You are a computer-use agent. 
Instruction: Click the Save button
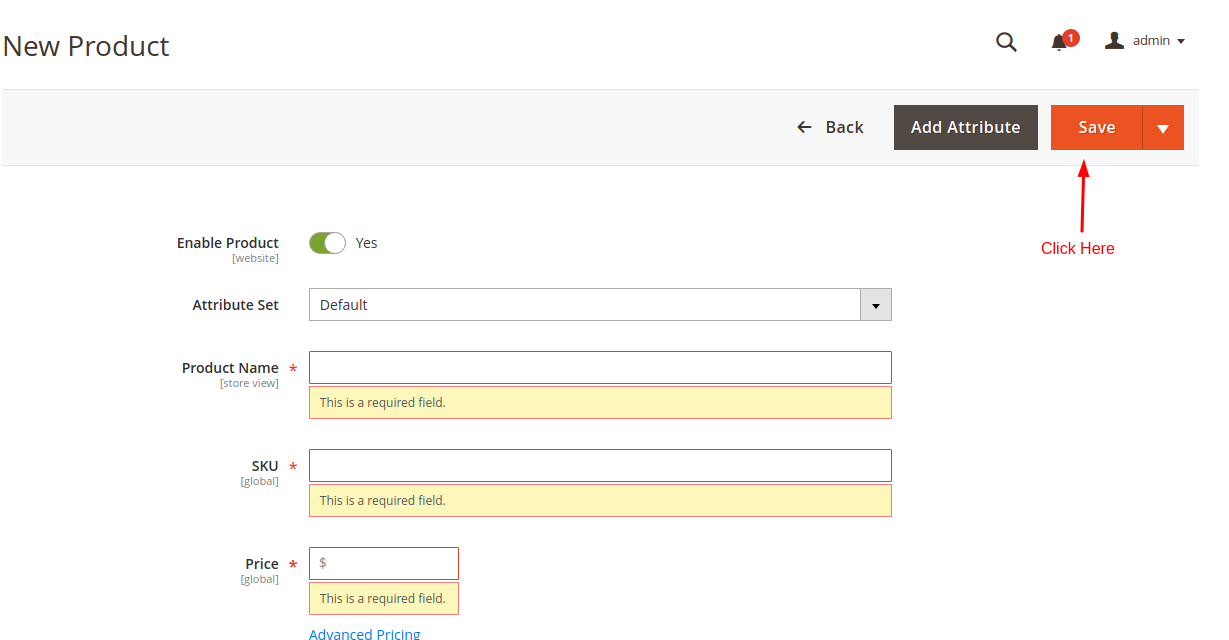(x=1096, y=127)
